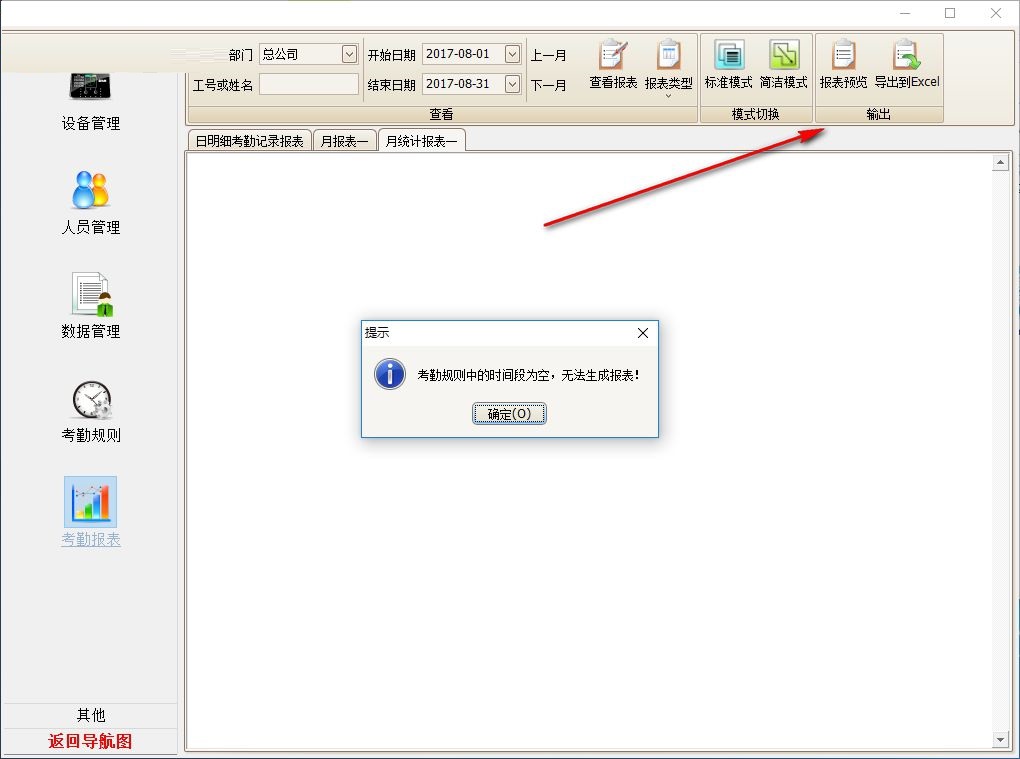This screenshot has height=759, width=1020.
Task: Open the 其他 sidebar section
Action: coord(90,715)
